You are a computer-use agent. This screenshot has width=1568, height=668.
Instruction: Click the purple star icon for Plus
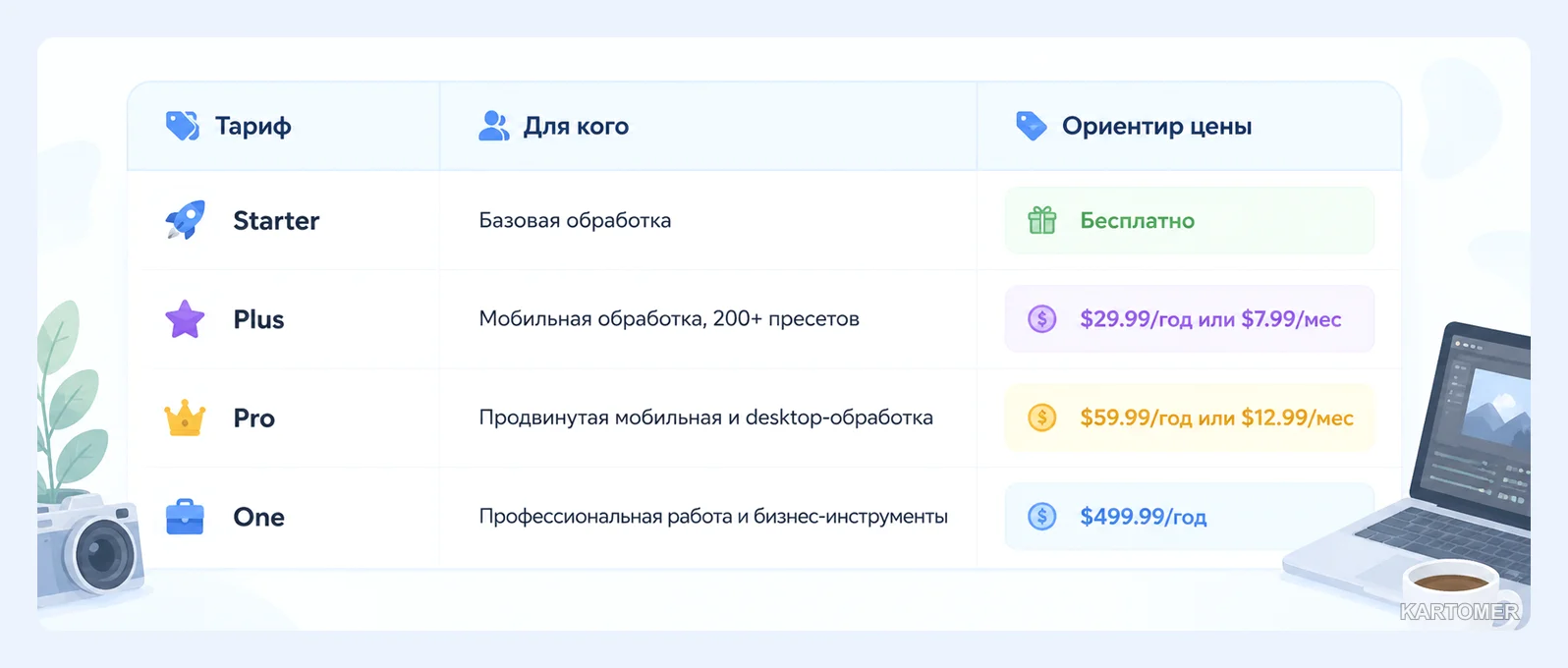(x=185, y=319)
